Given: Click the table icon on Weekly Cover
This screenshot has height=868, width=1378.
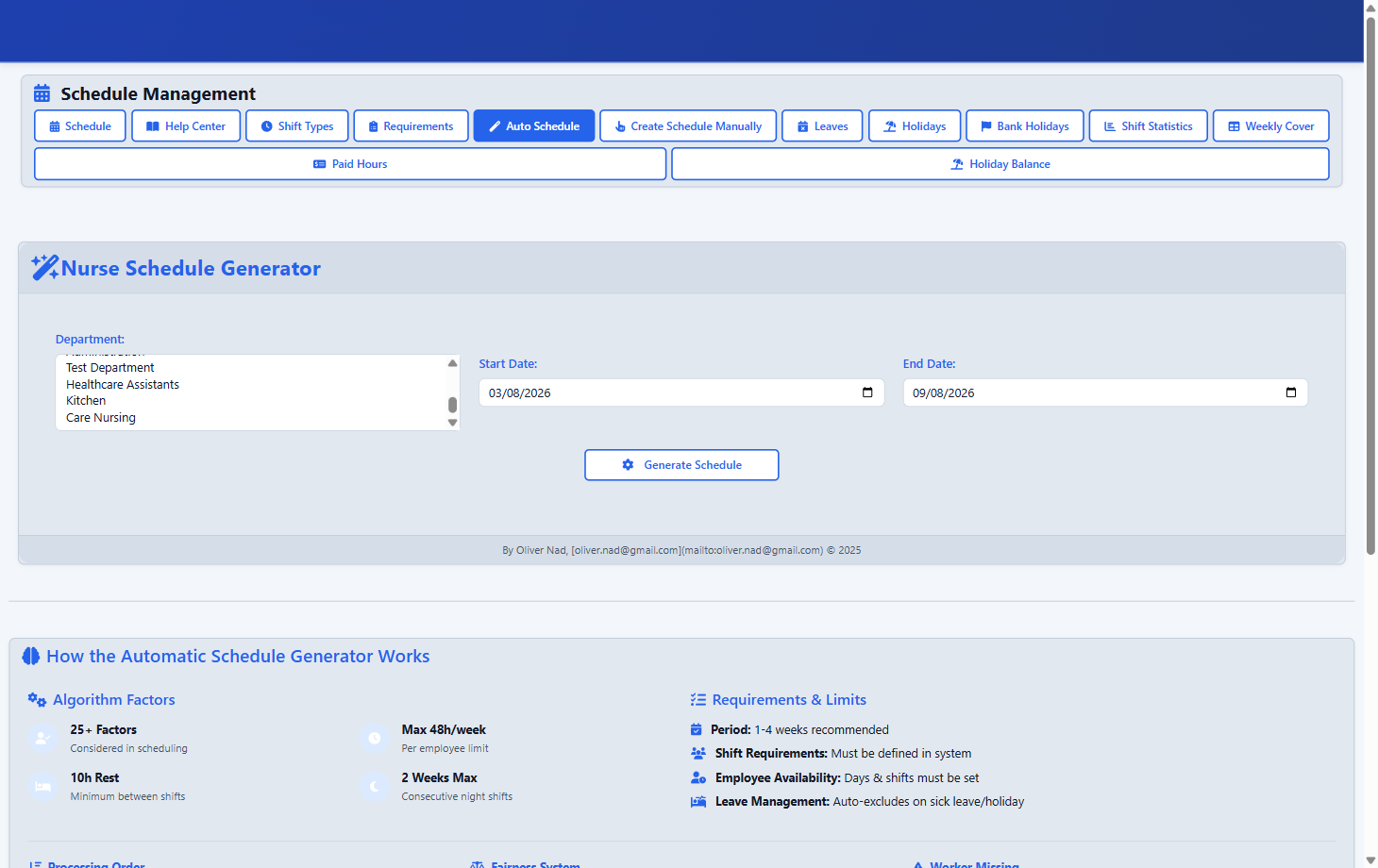Looking at the screenshot, I should 1234,126.
